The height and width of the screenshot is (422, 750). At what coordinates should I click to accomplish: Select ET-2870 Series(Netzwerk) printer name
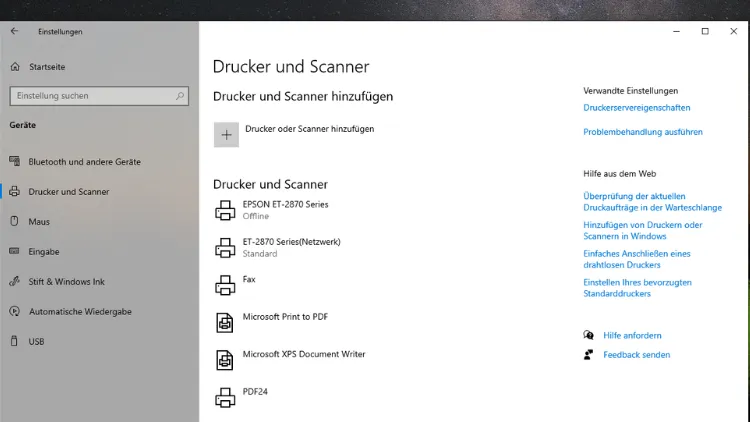click(x=291, y=242)
